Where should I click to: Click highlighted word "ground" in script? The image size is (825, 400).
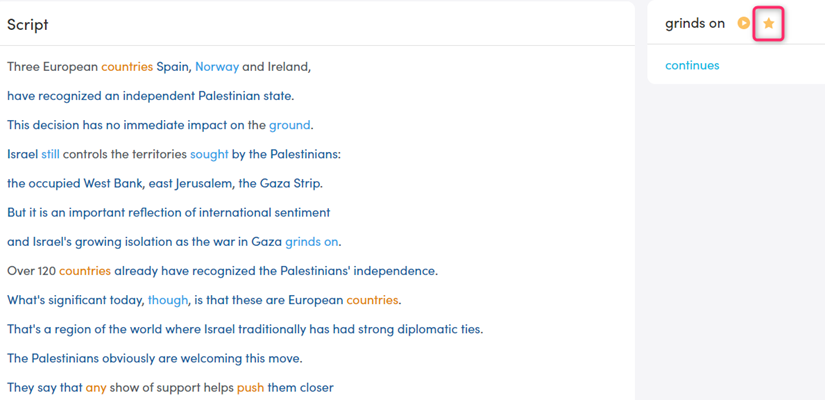click(x=289, y=125)
